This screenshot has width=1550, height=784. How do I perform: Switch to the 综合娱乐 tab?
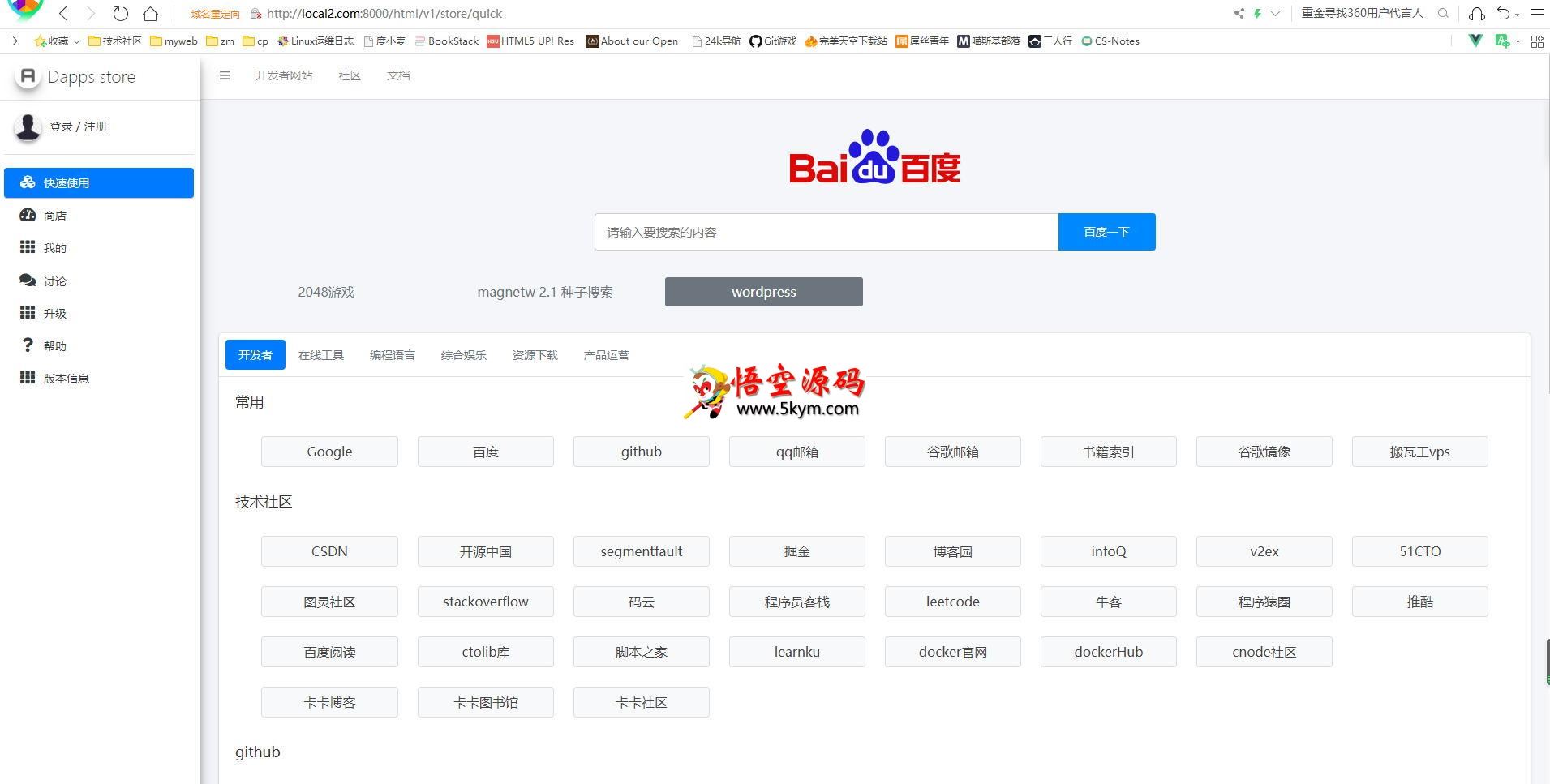[x=464, y=354]
